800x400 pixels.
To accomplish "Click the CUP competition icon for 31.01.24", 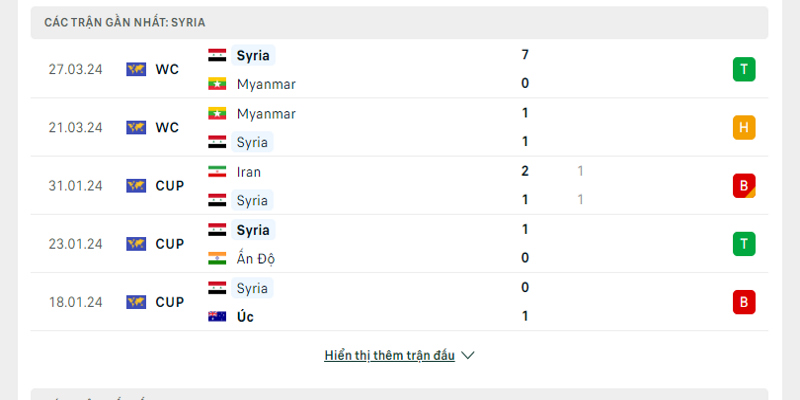I will (136, 185).
